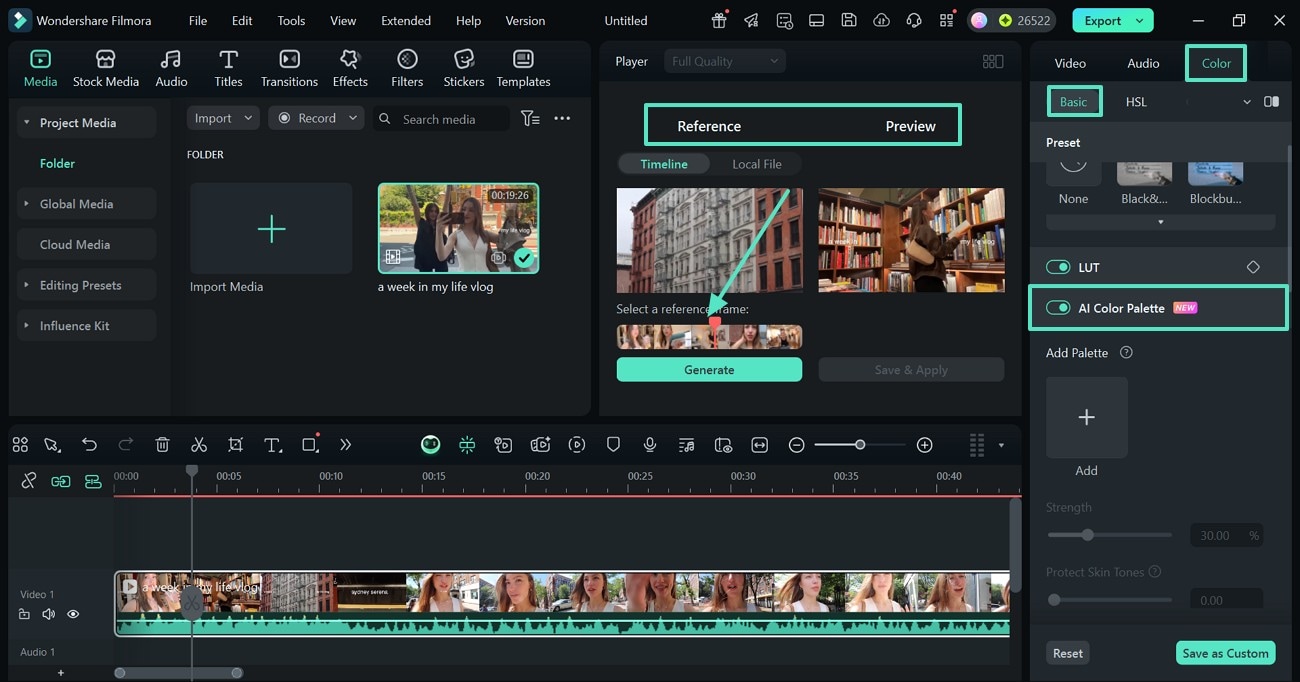Viewport: 1300px width, 682px height.
Task: Click the delete trash icon
Action: (x=163, y=445)
